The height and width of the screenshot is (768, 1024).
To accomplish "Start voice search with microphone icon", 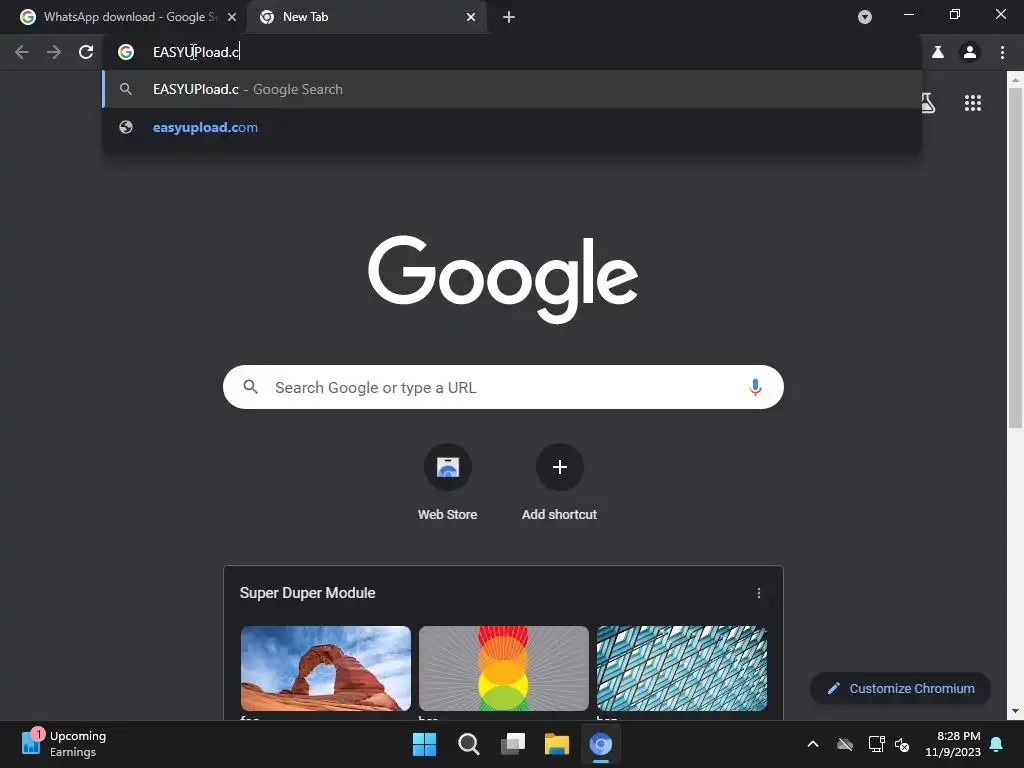I will pyautogui.click(x=755, y=387).
